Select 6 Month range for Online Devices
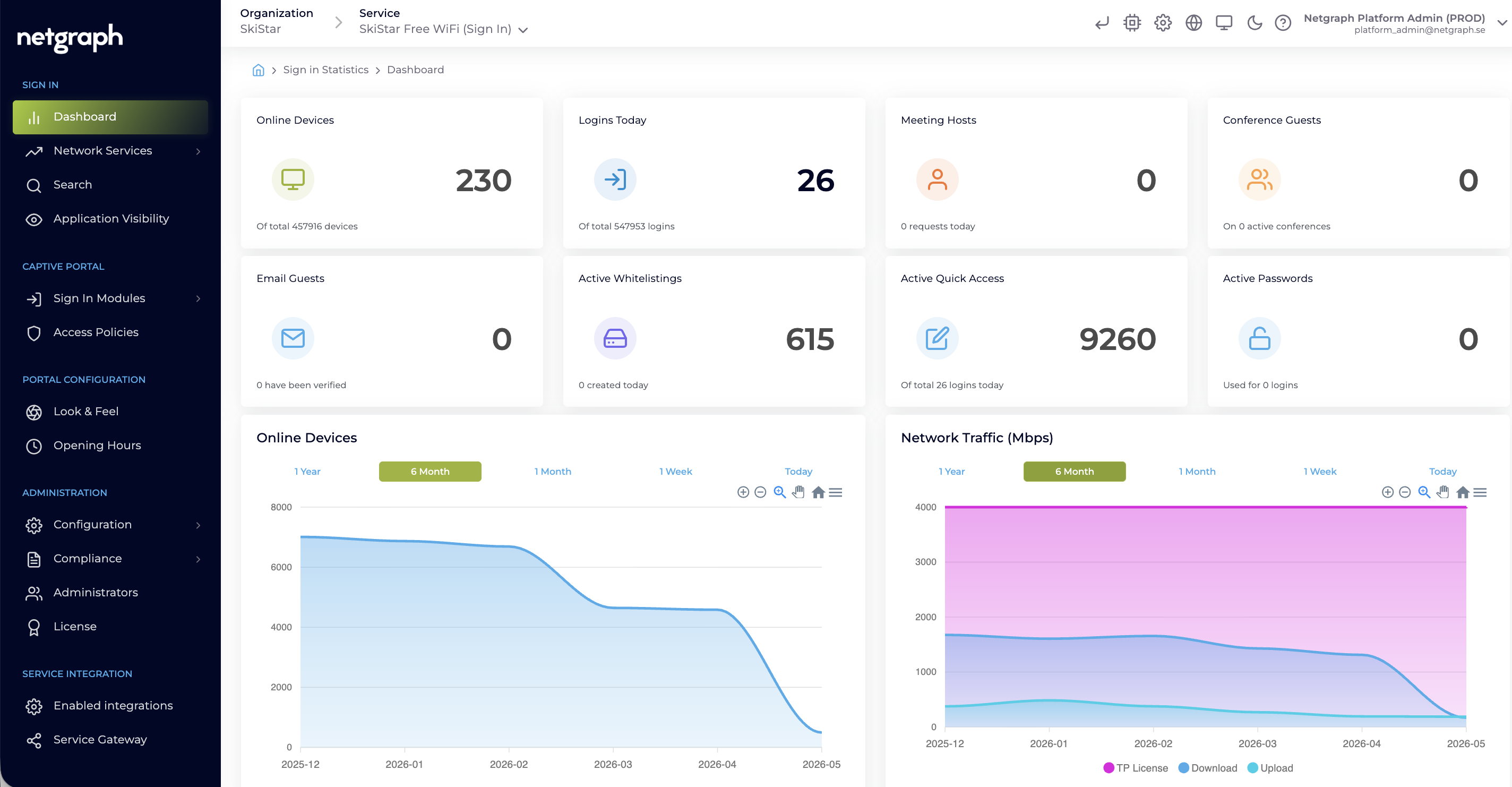The height and width of the screenshot is (787, 1512). (430, 472)
